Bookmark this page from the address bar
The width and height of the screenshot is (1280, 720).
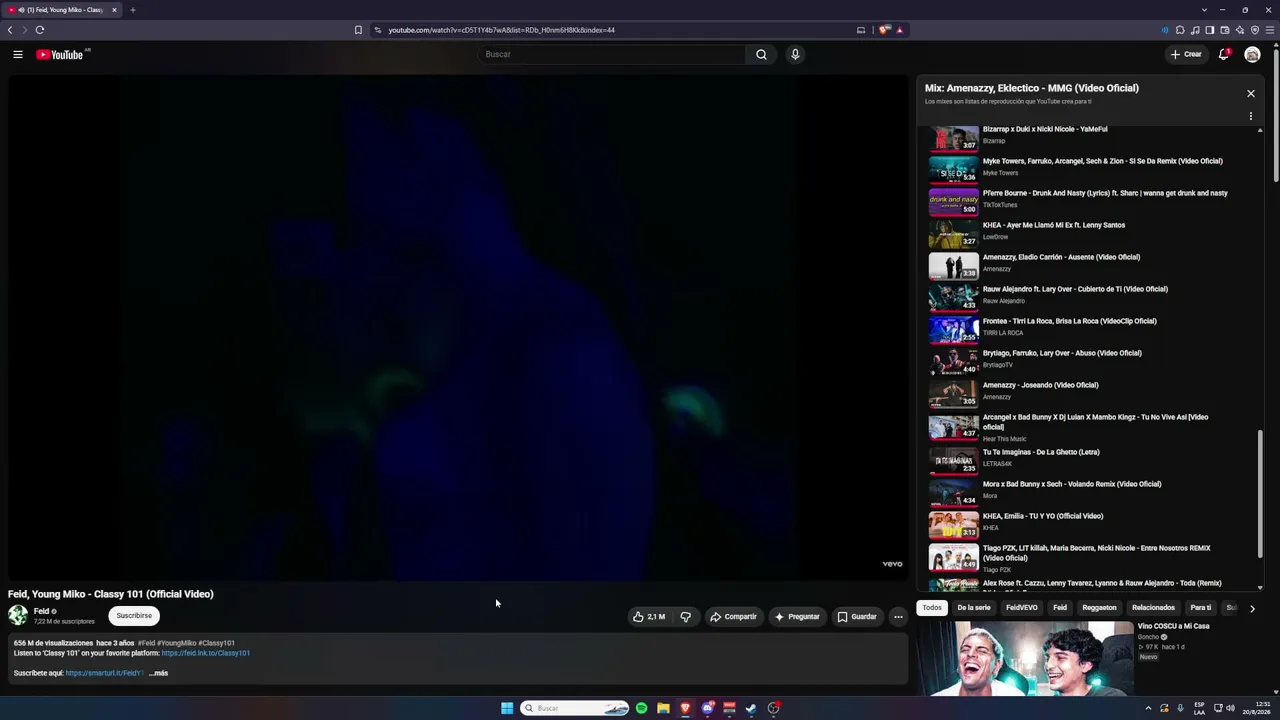point(358,30)
